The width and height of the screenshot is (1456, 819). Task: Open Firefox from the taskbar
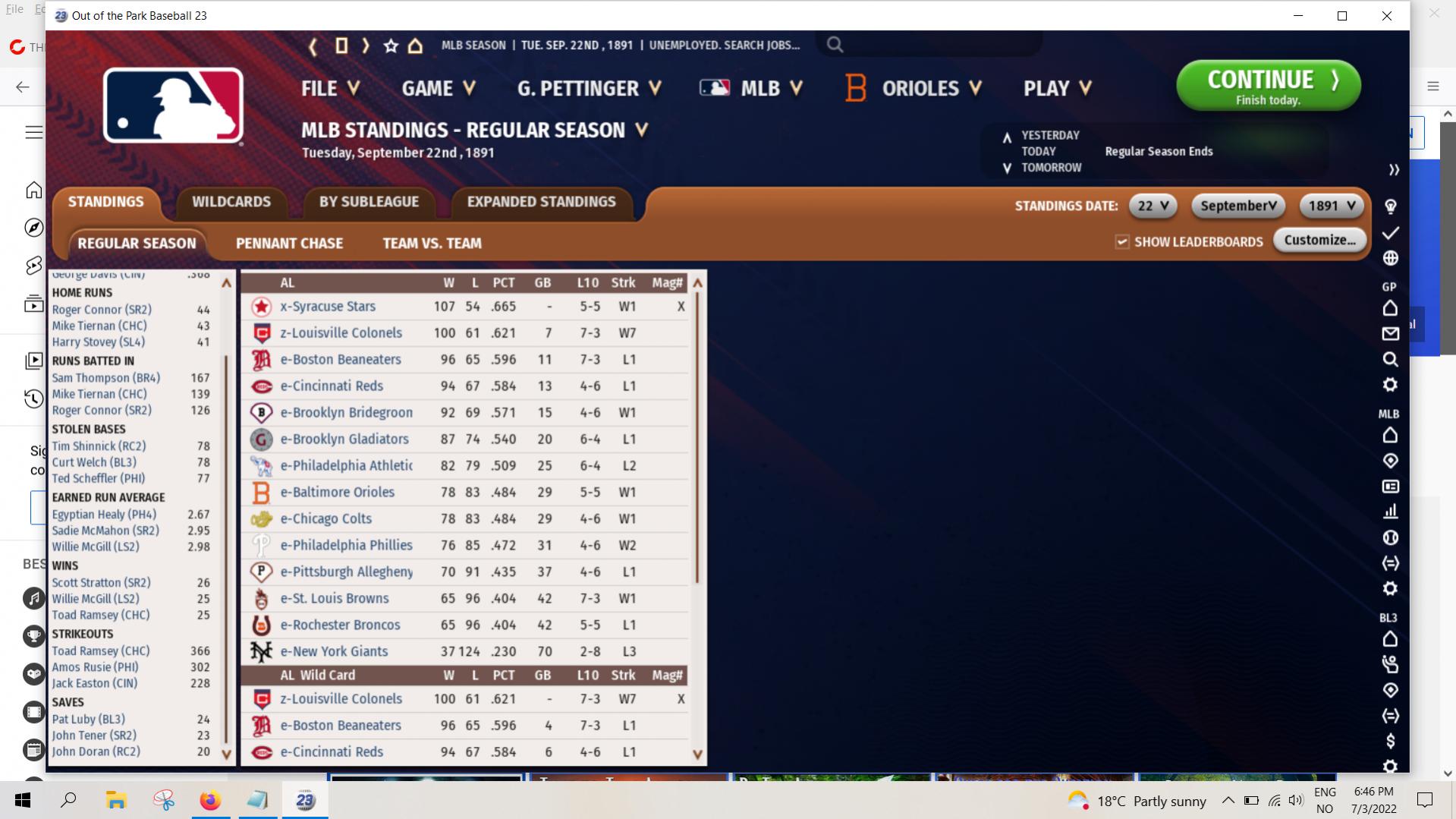click(x=210, y=800)
